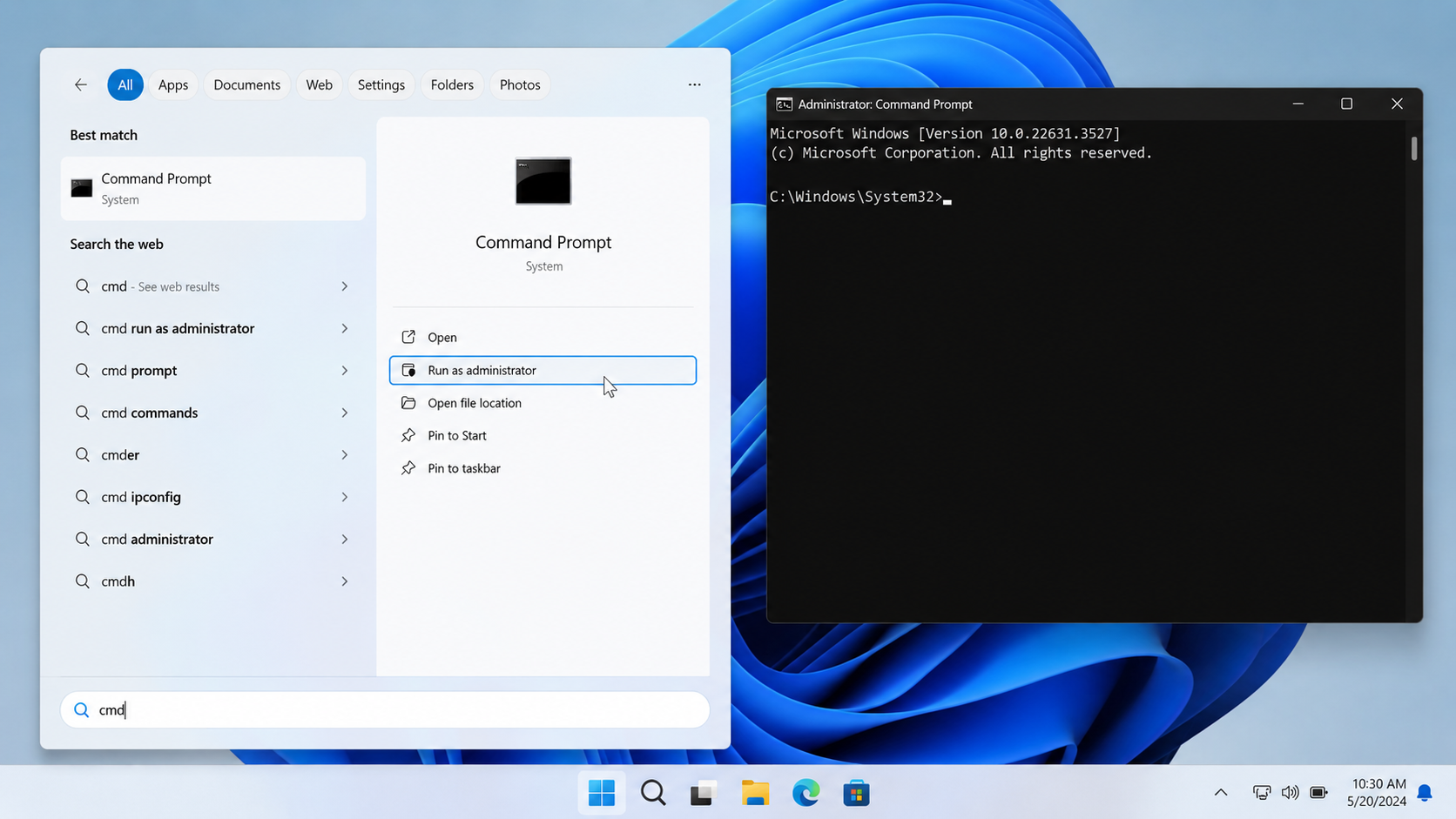Select the Command Prompt best match icon

[x=82, y=188]
